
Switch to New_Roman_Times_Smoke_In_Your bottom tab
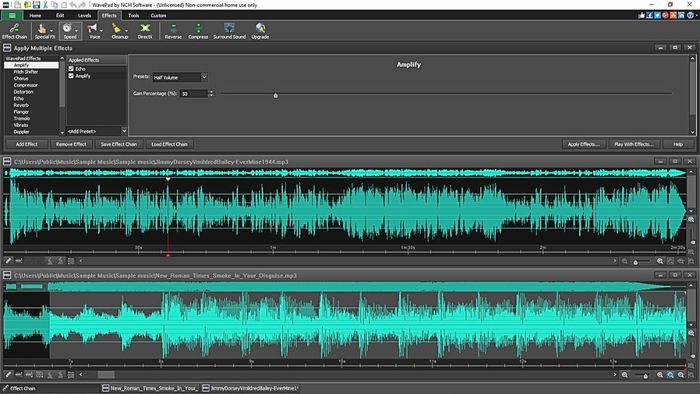coord(150,388)
